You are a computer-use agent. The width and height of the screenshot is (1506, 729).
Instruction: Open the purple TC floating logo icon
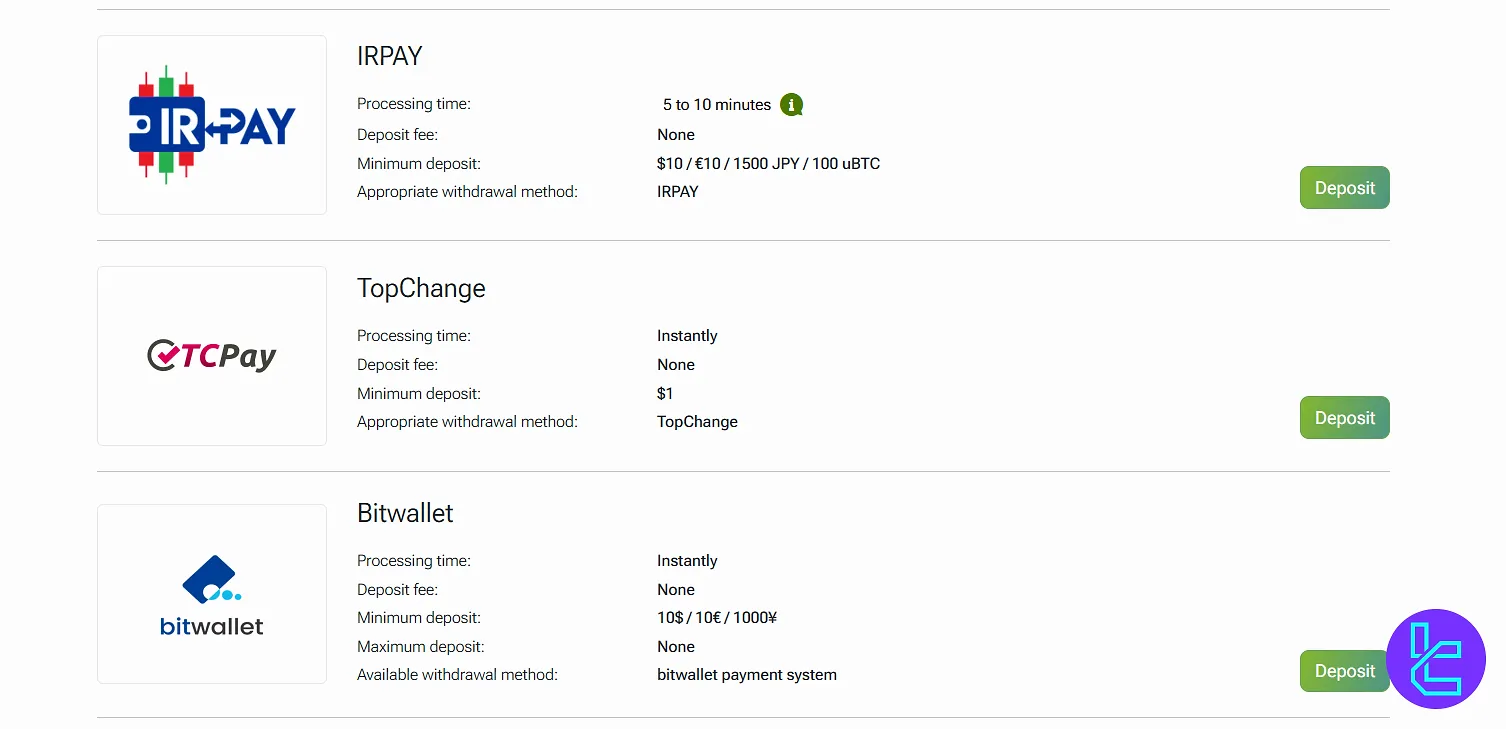pyautogui.click(x=1436, y=659)
